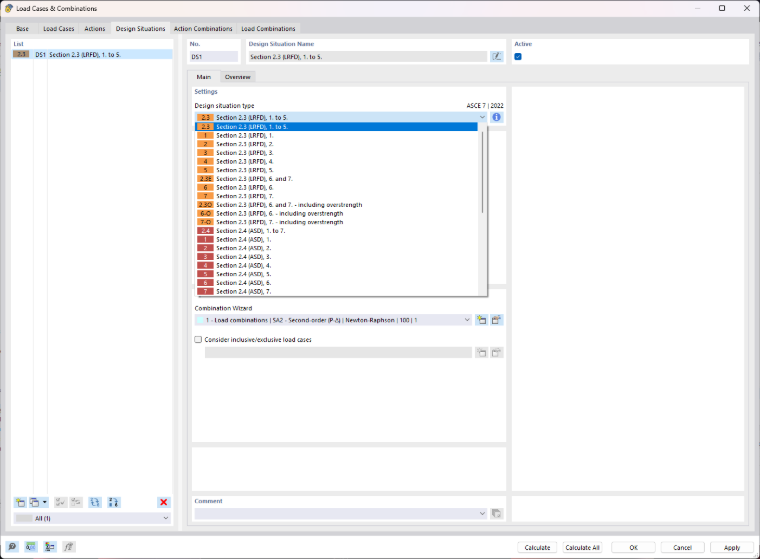Choose LRFD 7. - including overstrength option
This screenshot has height=559, width=760.
tap(337, 222)
